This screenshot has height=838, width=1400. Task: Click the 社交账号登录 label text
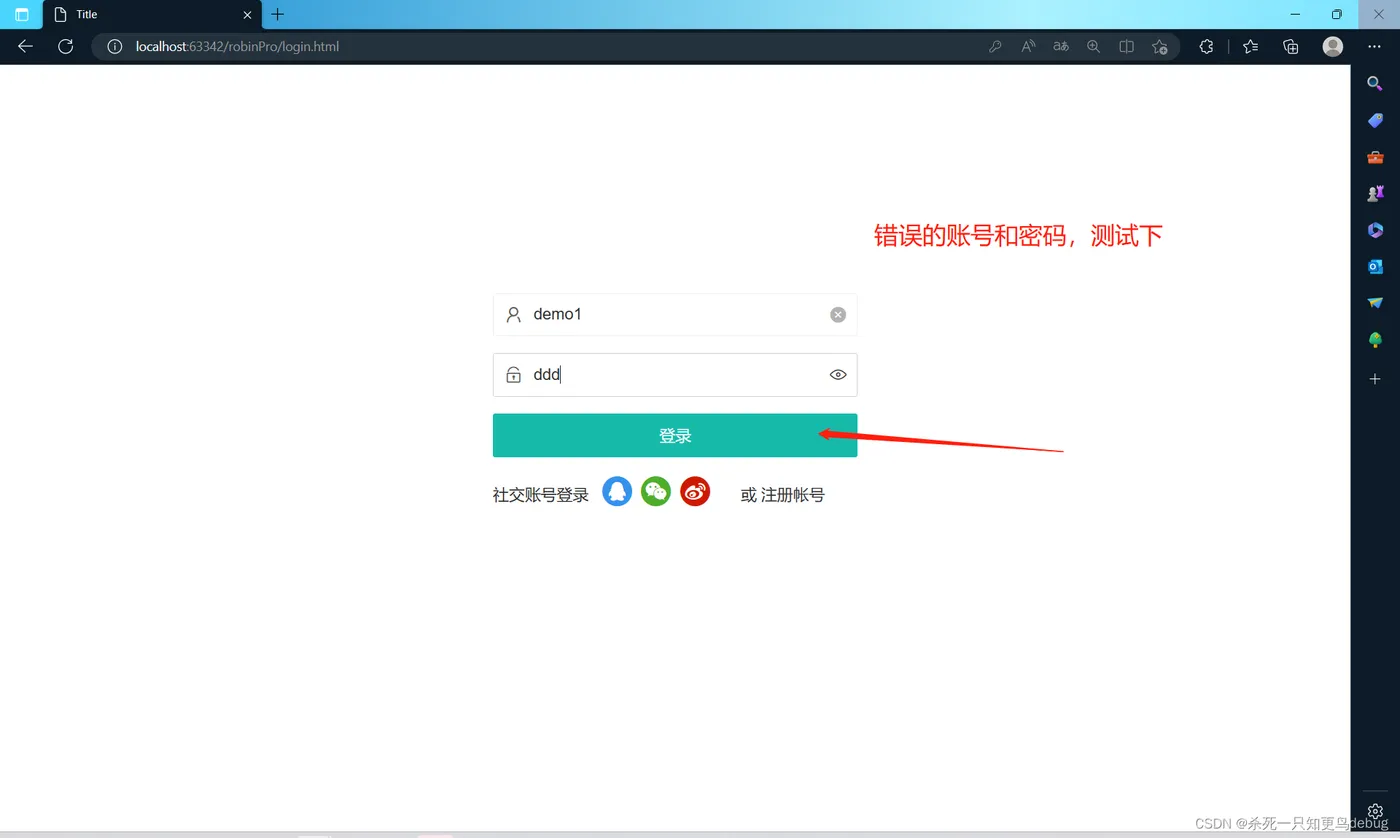(x=541, y=495)
